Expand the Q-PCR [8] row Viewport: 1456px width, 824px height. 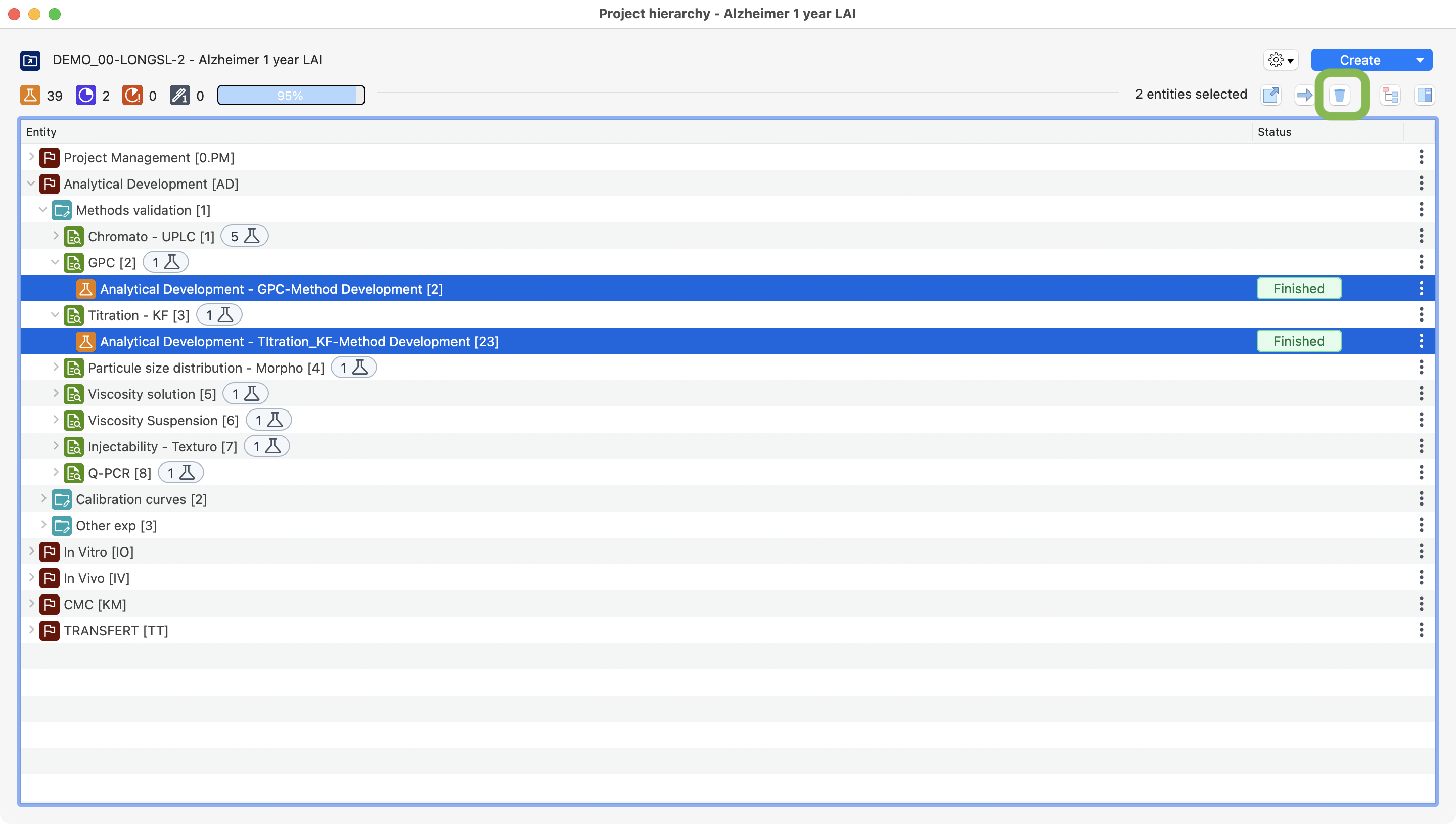(56, 472)
